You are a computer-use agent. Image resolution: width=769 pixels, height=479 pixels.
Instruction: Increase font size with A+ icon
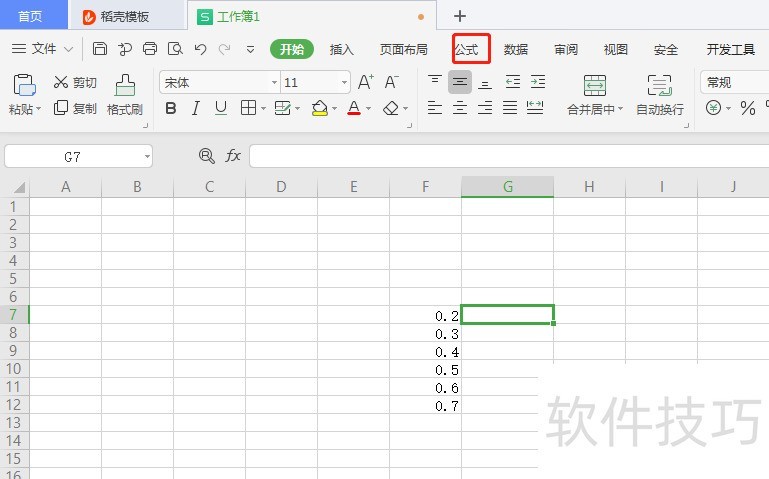(x=366, y=82)
